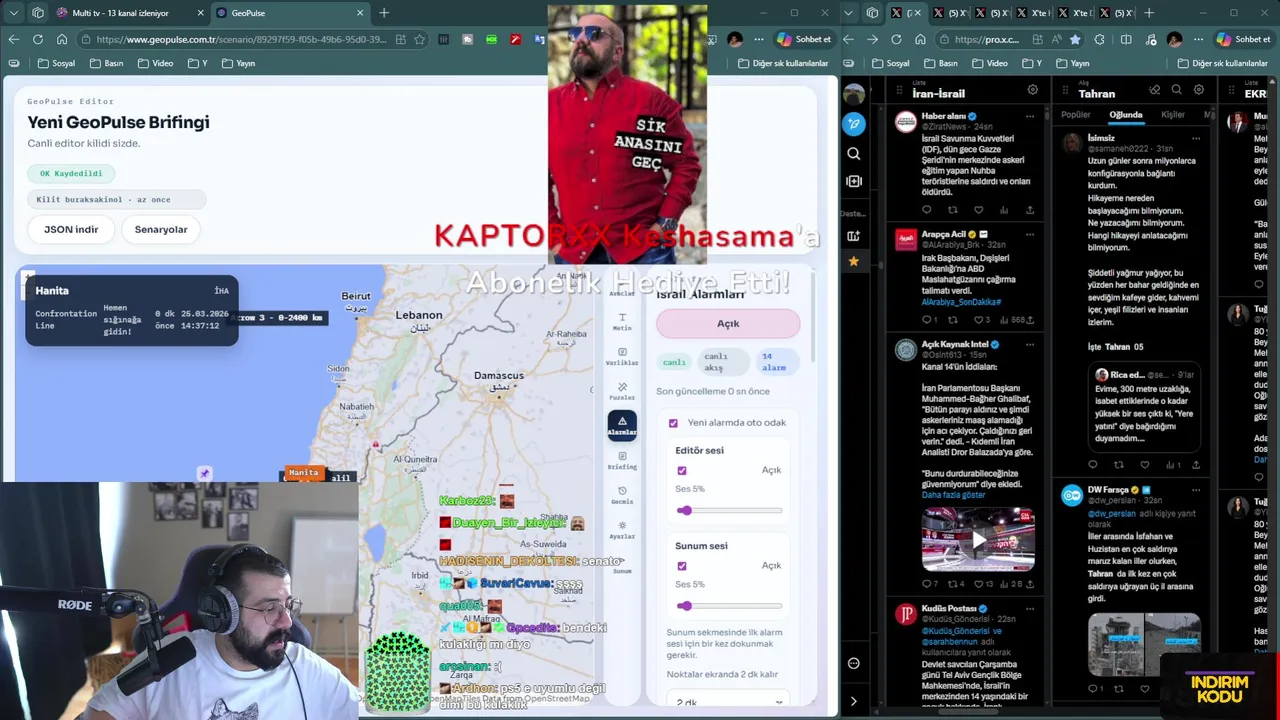Play the video thumbnail in Açık Kaynak Intel post

(x=978, y=539)
